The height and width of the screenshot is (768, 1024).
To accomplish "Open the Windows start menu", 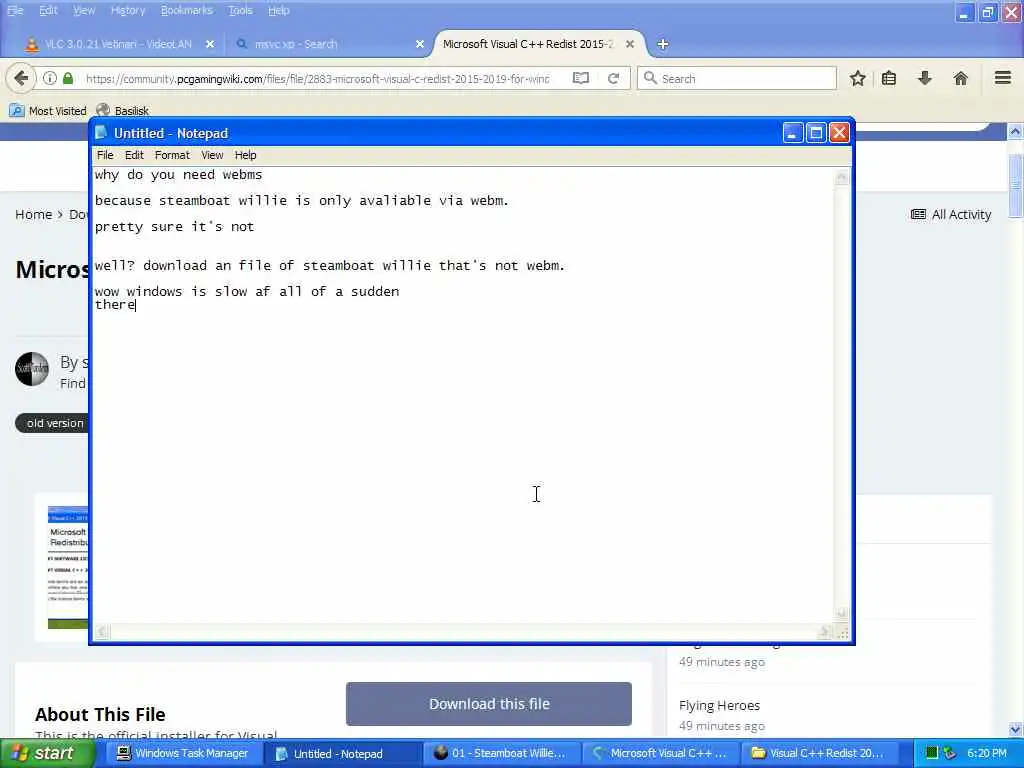I will pos(48,753).
